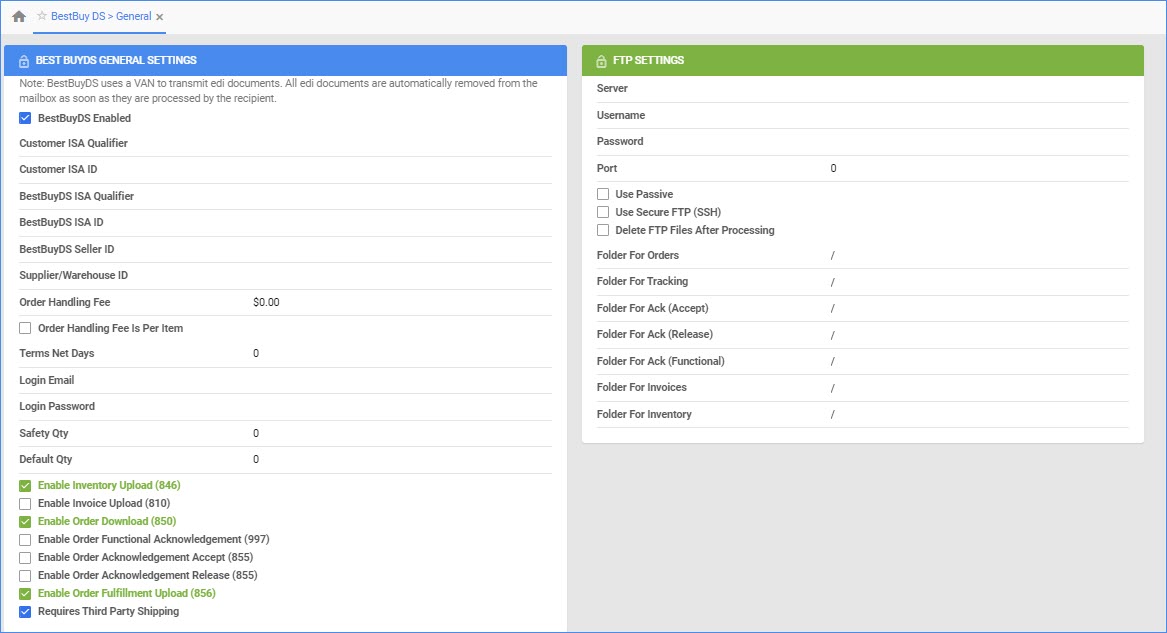Close the BestBuy DS > General tab
This screenshot has width=1167, height=633.
click(159, 17)
